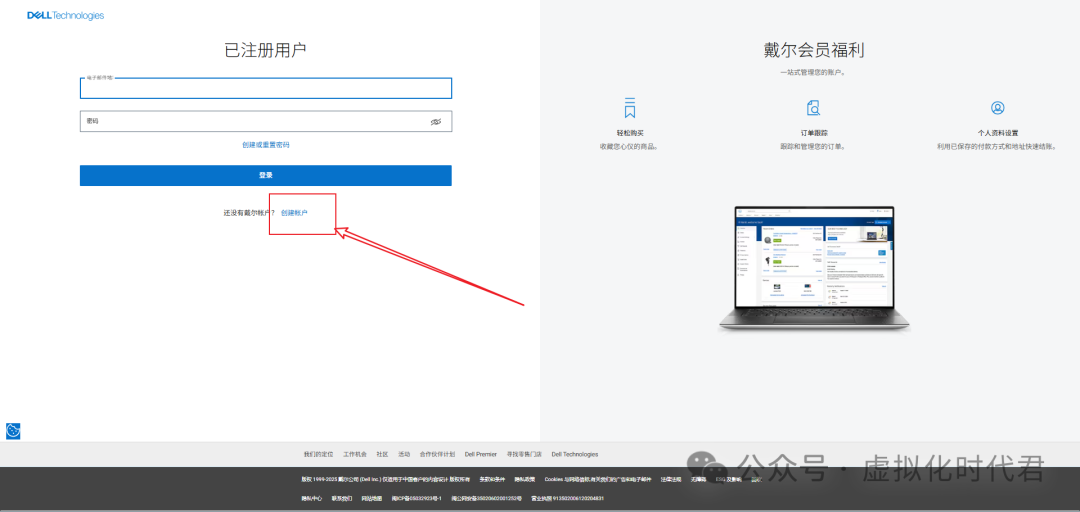Viewport: 1080px width, 512px height.
Task: Click the 戴尔会员福利 heading
Action: (813, 50)
